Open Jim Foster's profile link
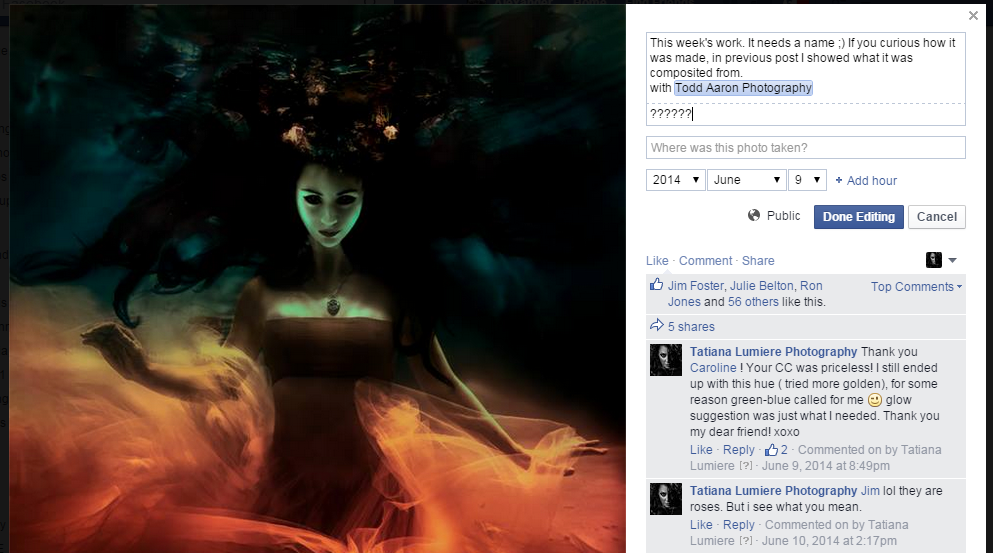This screenshot has width=993, height=553. pos(695,286)
